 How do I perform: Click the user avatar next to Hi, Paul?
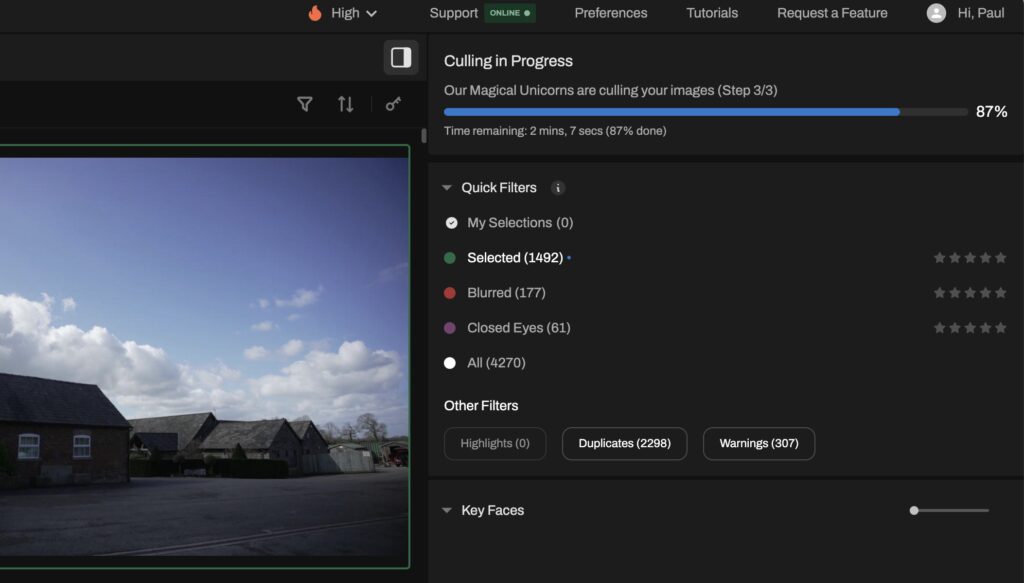(x=937, y=13)
